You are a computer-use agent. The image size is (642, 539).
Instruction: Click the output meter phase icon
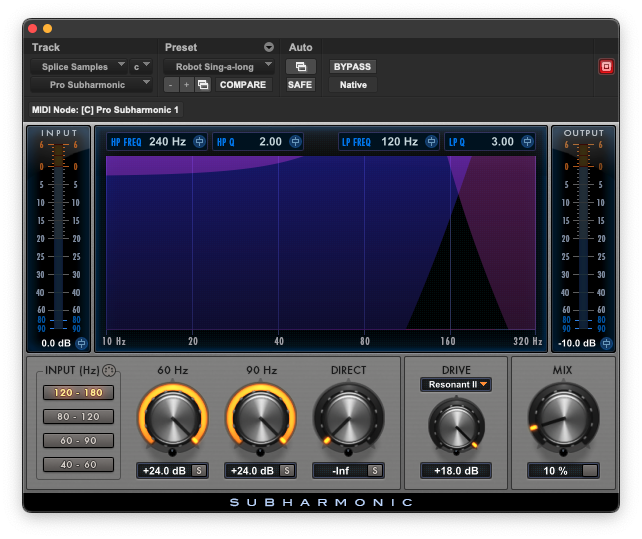(x=606, y=343)
